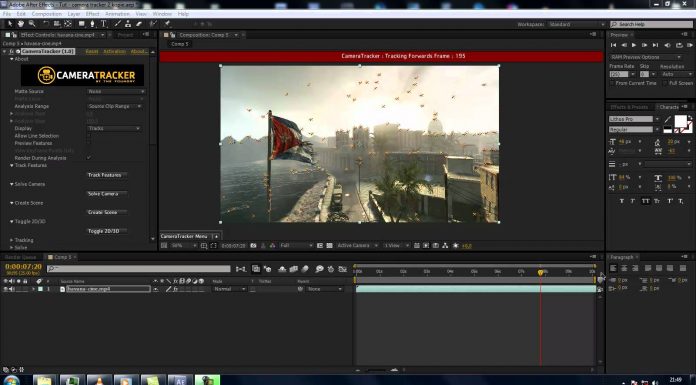Screen dimensions: 696x385
Task: Open the Graph Editor from timeline
Action: 342,269
